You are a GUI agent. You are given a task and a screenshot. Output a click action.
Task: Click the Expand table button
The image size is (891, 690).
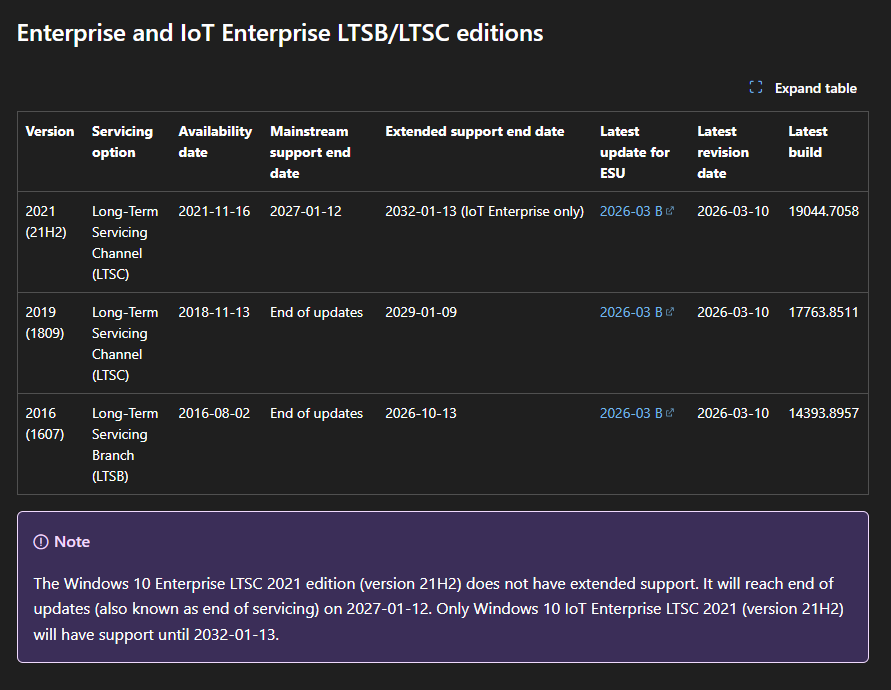pos(803,88)
